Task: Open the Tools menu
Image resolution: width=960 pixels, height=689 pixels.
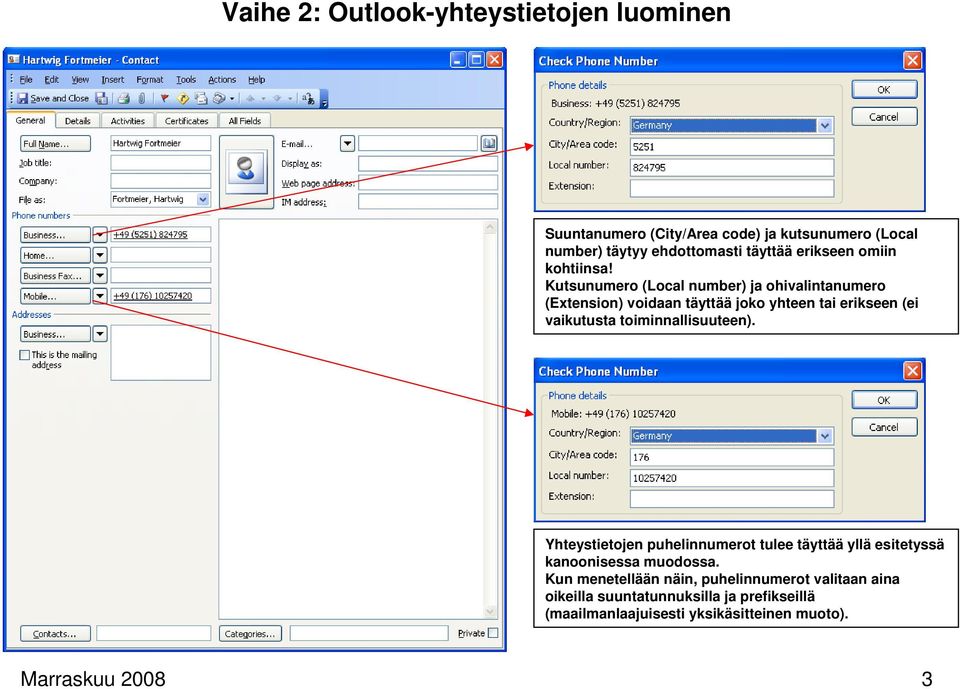Action: (x=186, y=80)
